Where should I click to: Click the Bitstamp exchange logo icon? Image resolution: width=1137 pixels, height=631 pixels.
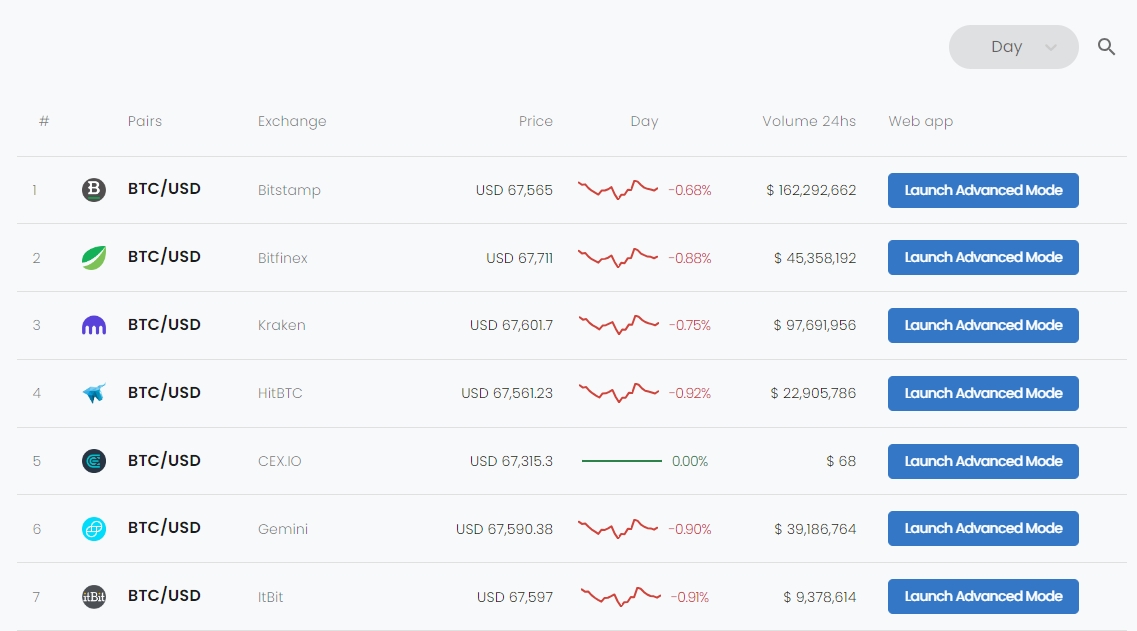pos(94,190)
